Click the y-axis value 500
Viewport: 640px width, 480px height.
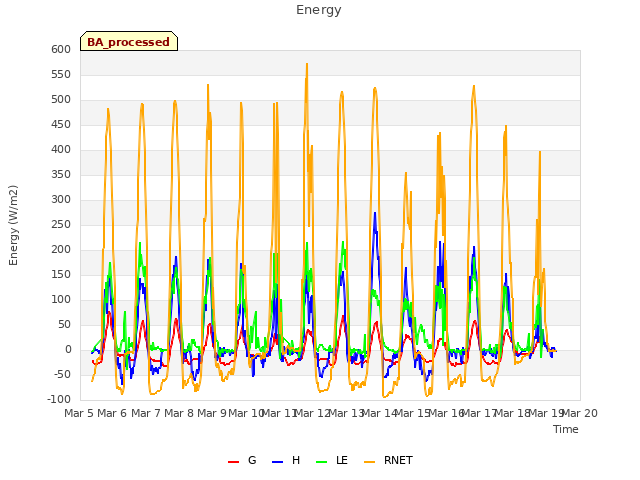click(61, 100)
